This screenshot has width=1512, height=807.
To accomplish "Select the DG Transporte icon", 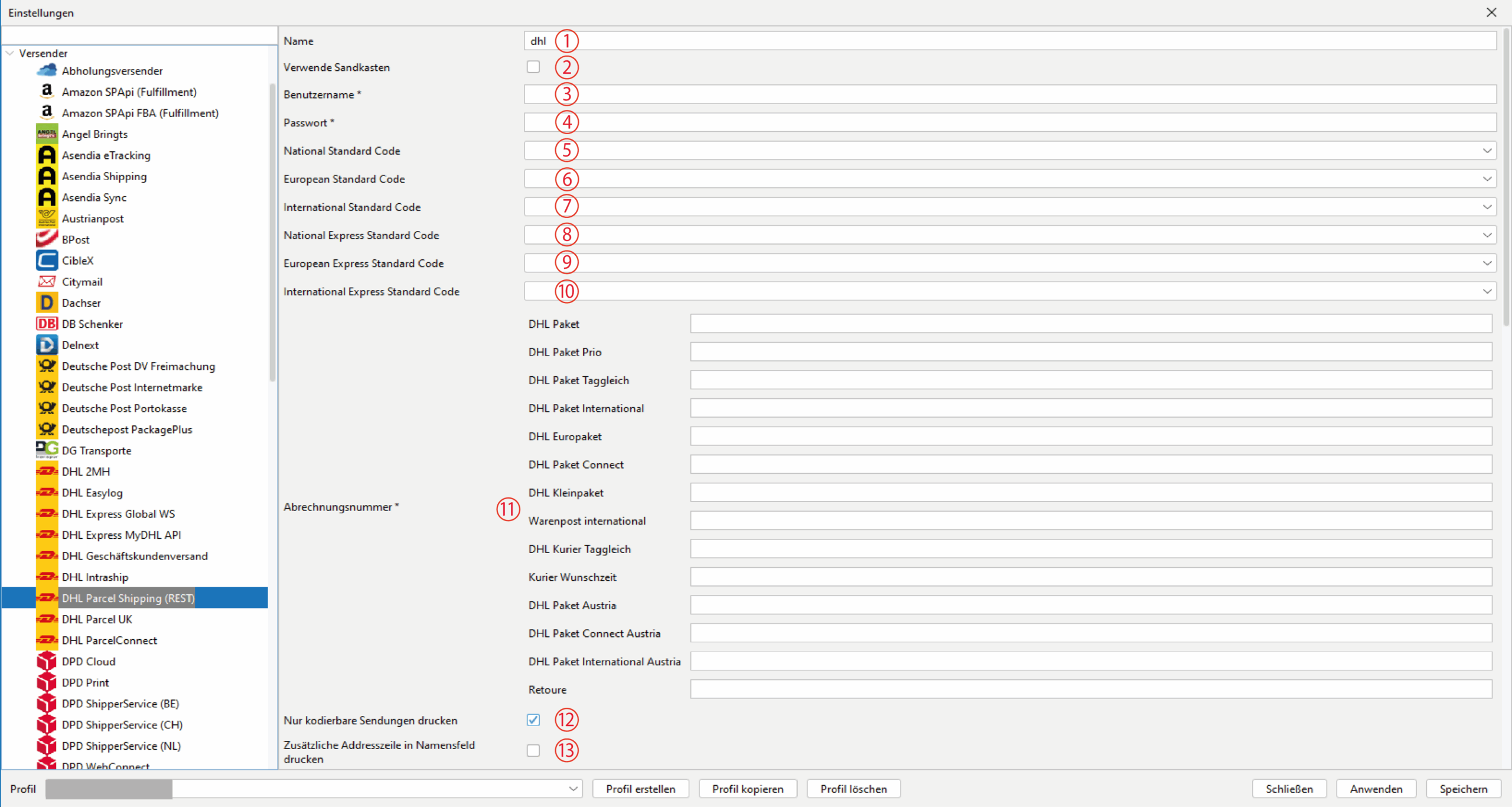I will pyautogui.click(x=47, y=450).
